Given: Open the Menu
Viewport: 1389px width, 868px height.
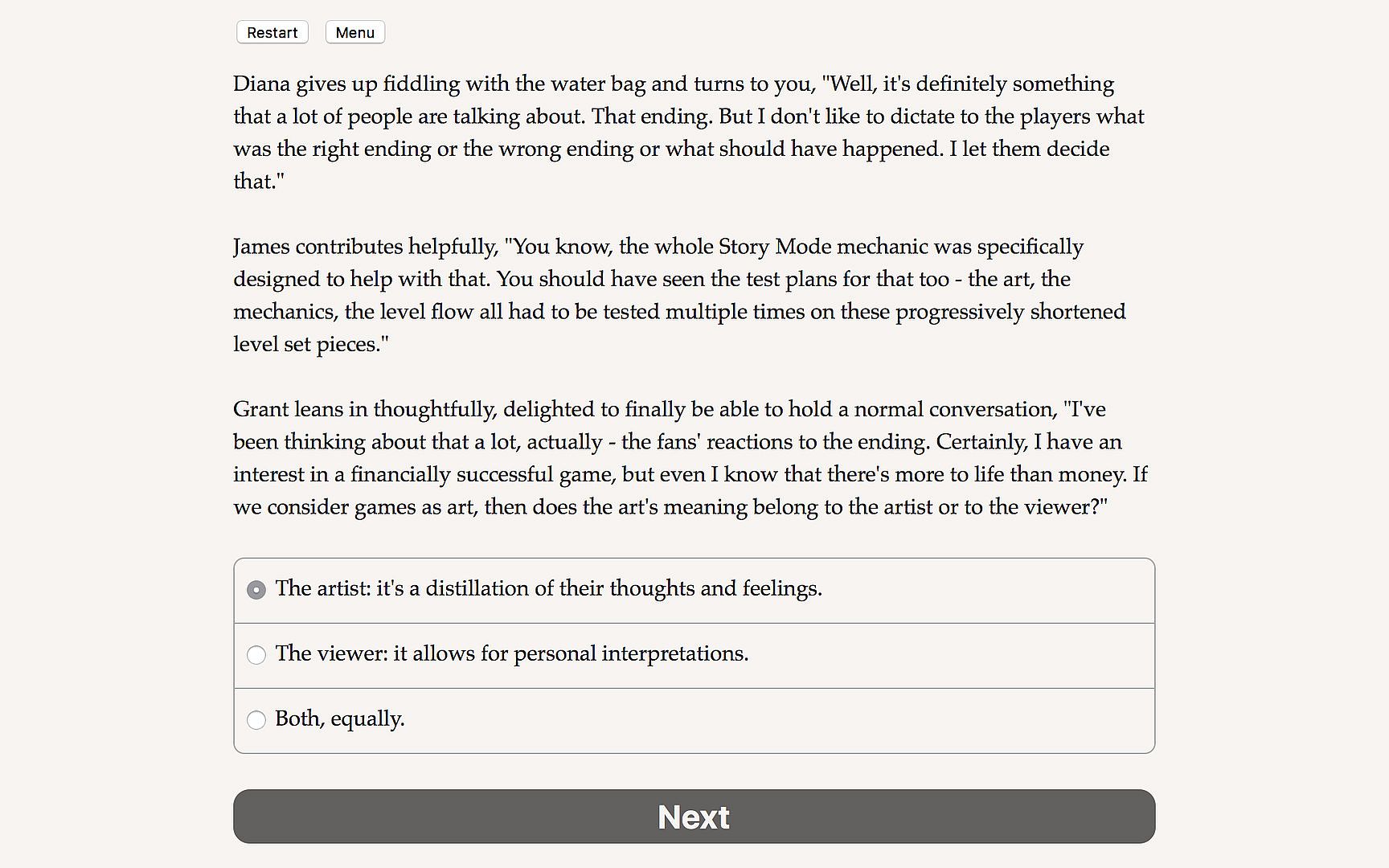Looking at the screenshot, I should tap(354, 33).
